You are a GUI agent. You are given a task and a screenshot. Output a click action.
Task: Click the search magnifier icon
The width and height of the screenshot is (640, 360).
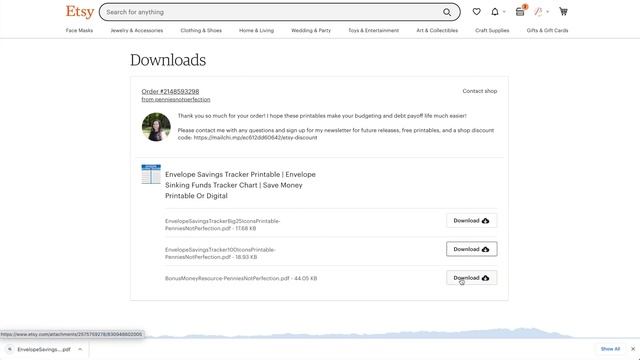tap(447, 12)
